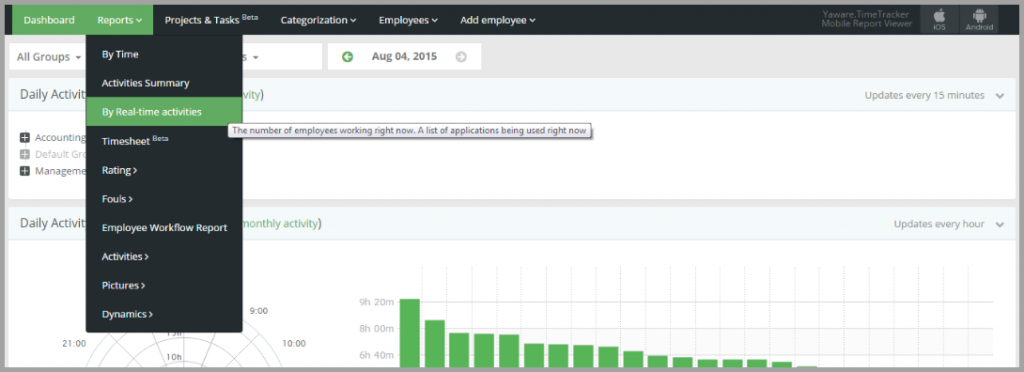The image size is (1024, 372).
Task: Collapse the 'Updates every hour' panel chevron
Action: click(x=1000, y=225)
